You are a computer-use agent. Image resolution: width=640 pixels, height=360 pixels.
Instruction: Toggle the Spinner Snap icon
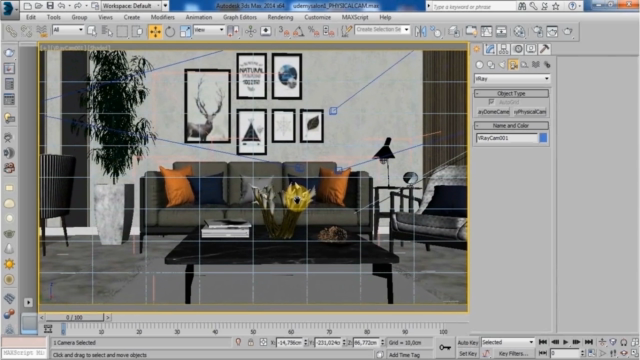pos(329,31)
